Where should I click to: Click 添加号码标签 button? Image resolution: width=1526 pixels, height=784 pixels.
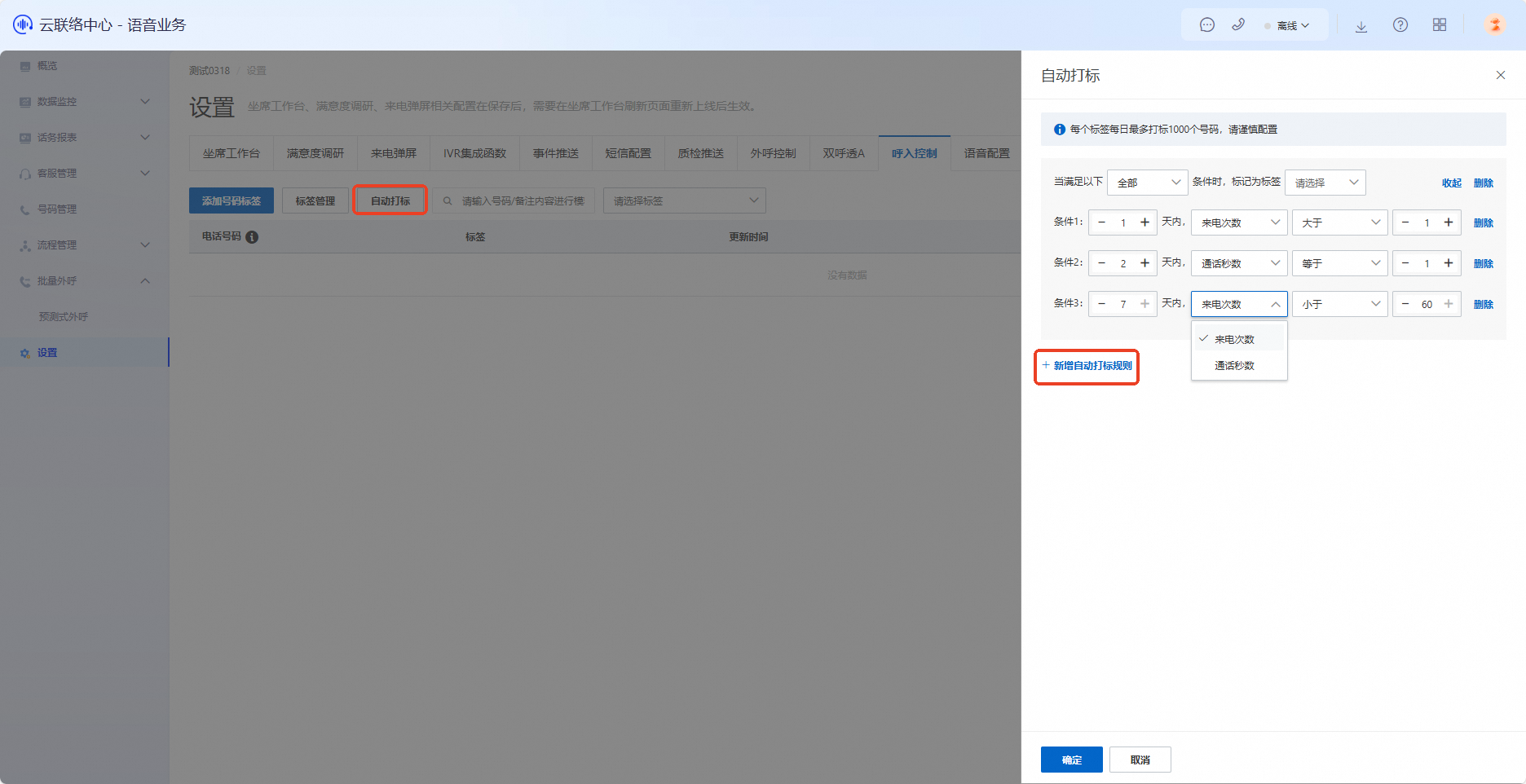pos(232,200)
